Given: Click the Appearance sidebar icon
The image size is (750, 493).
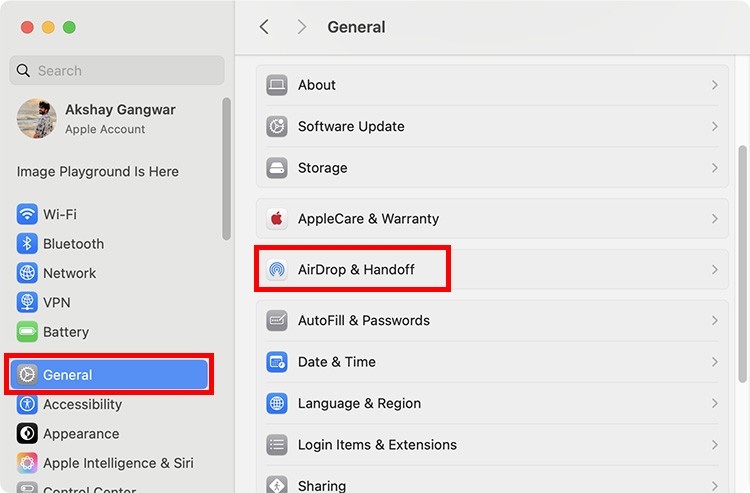Looking at the screenshot, I should coord(27,434).
